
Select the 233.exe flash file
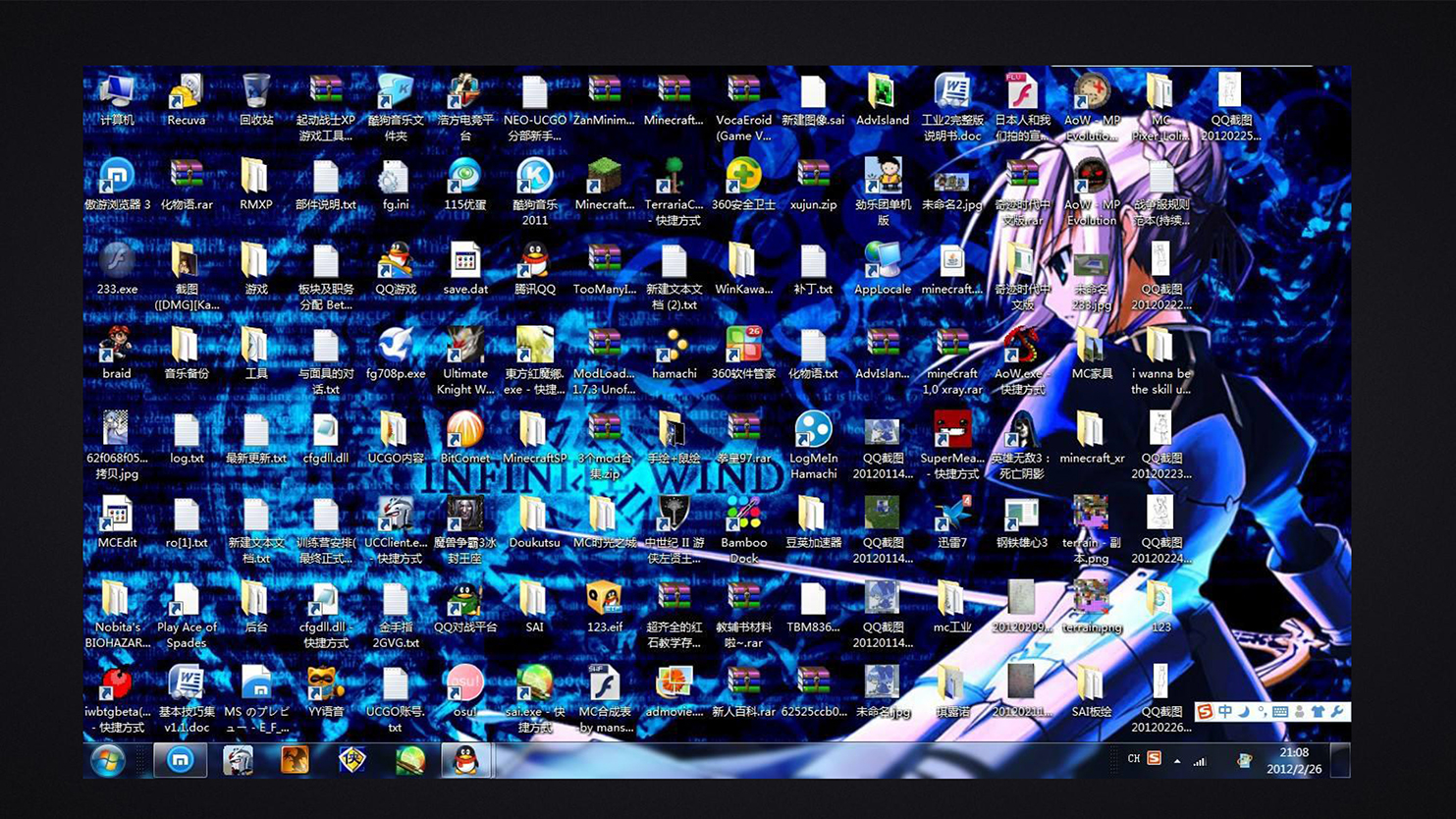[117, 269]
